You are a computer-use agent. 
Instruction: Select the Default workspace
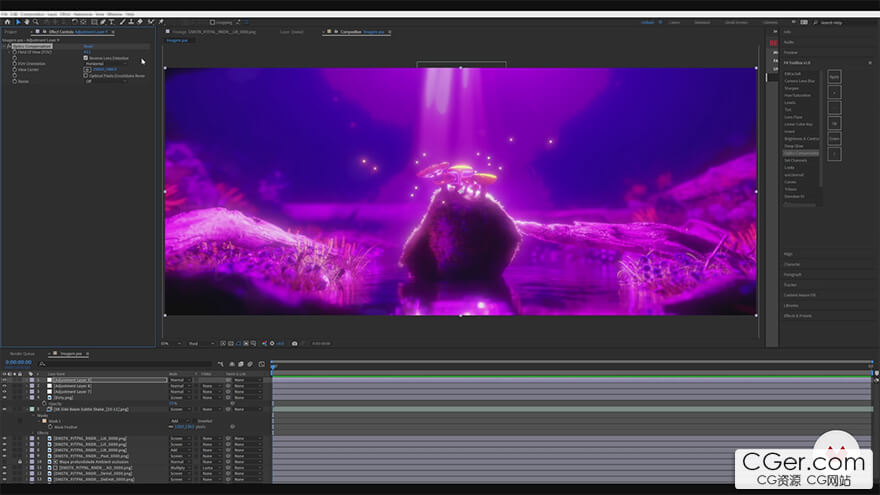[x=648, y=22]
